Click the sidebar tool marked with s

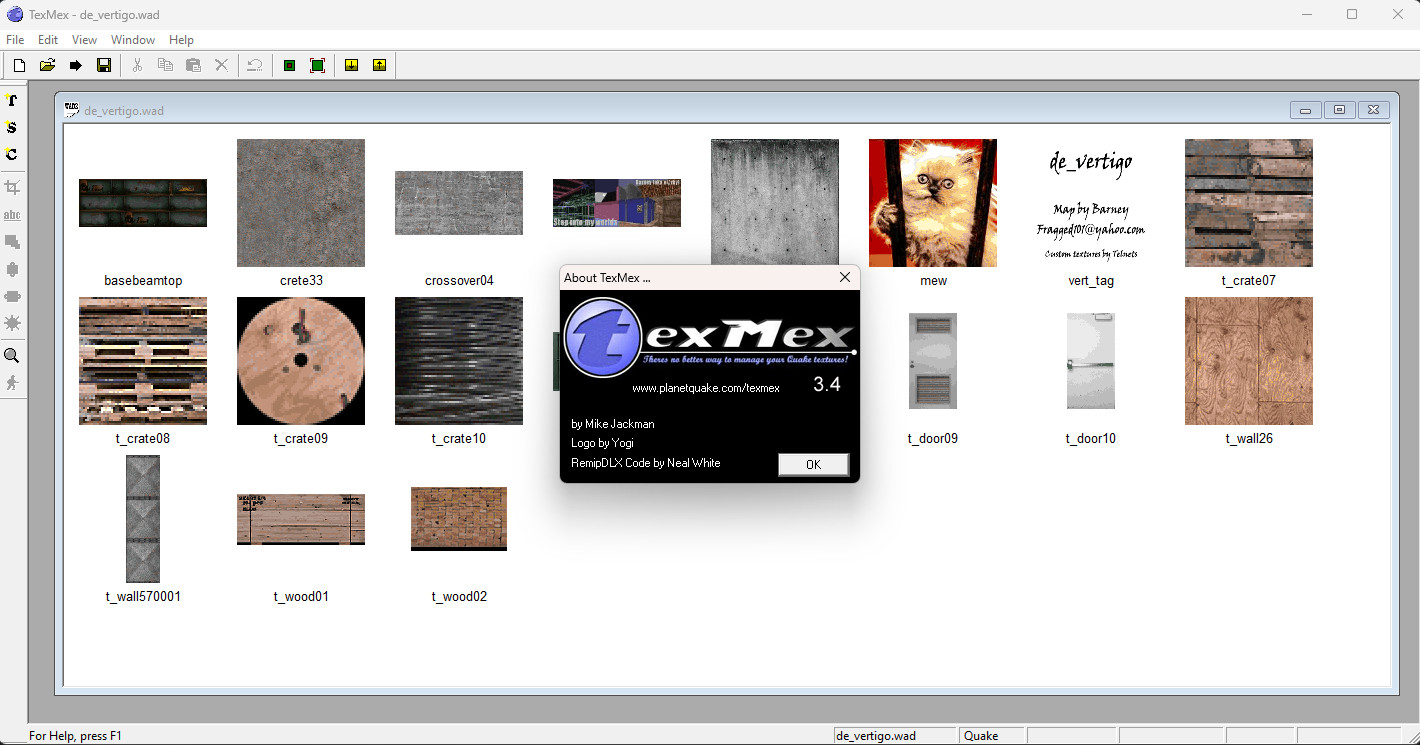tap(12, 127)
